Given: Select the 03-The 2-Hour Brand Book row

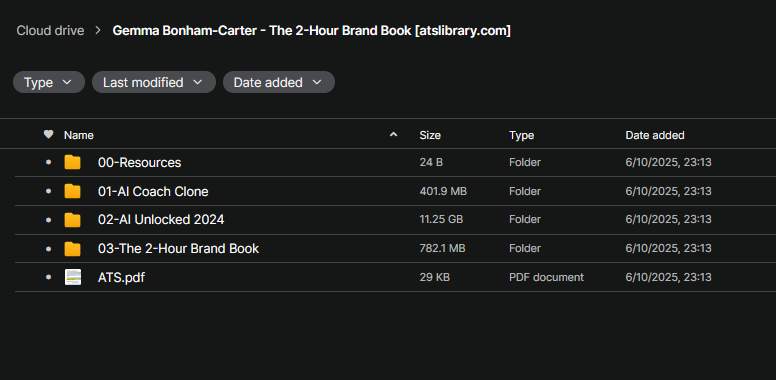Looking at the screenshot, I should (395, 248).
